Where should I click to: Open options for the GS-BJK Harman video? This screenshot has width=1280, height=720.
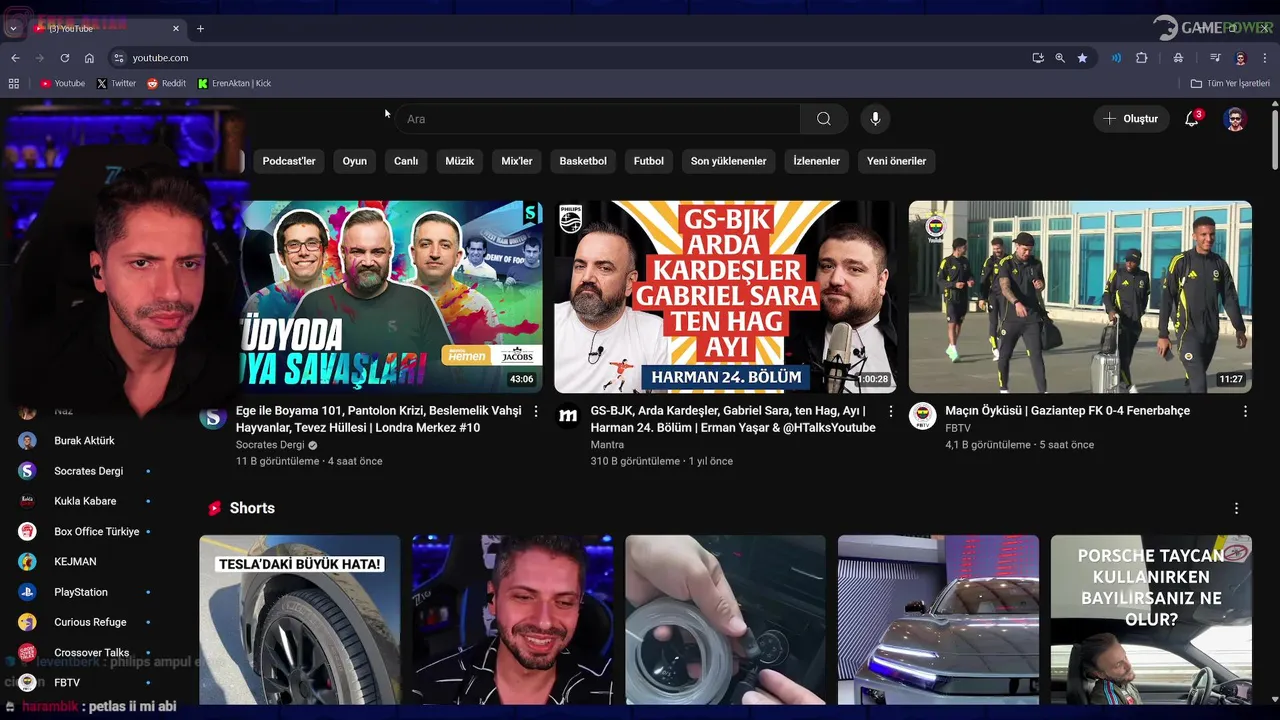[x=891, y=411]
